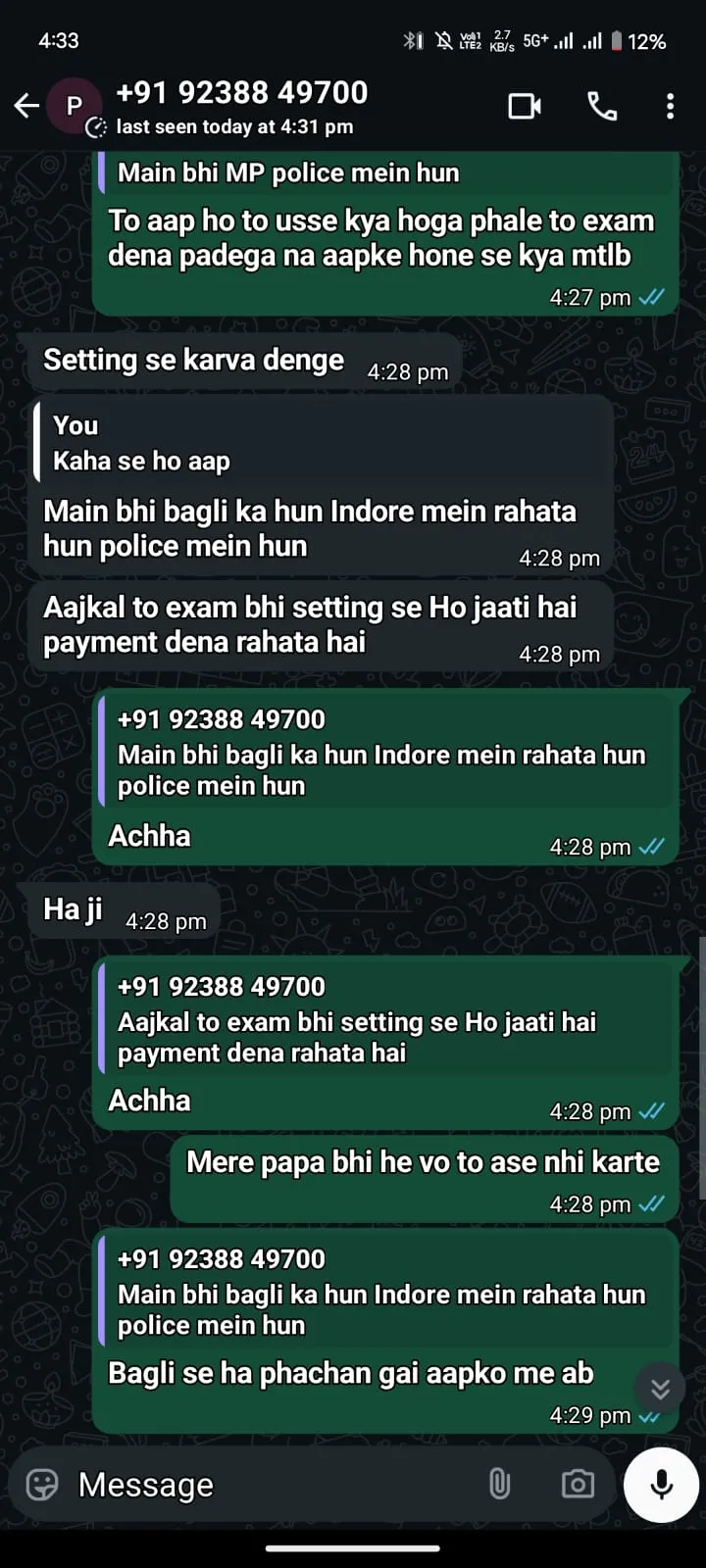Tap microphone to record voice message
Screen dimensions: 706x1568
(662, 1484)
